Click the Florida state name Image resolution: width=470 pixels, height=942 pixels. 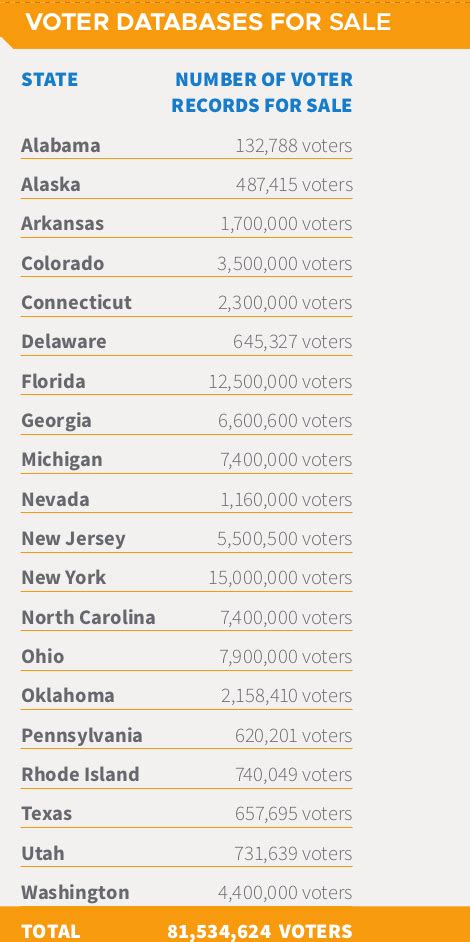[53, 381]
